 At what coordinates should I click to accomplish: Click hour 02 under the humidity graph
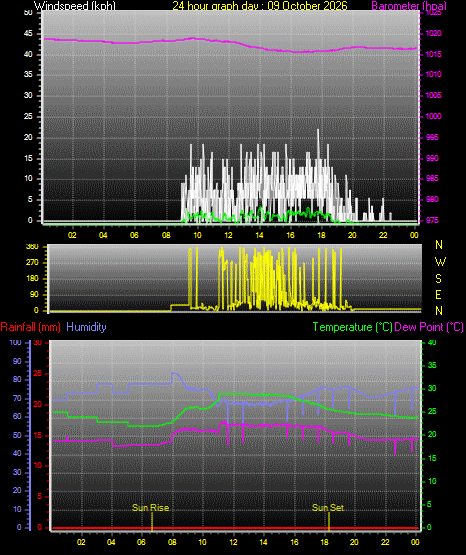pos(81,542)
